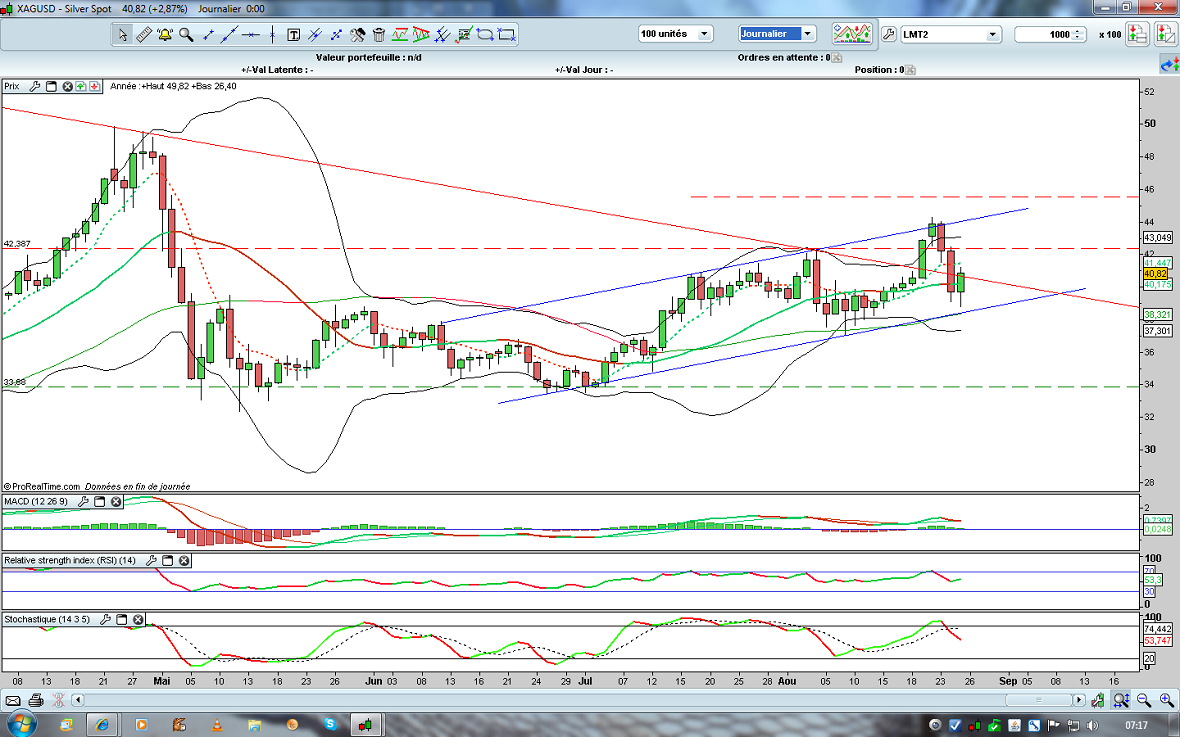The image size is (1180, 737).
Task: Toggle the MACD panel window icon
Action: [99, 501]
